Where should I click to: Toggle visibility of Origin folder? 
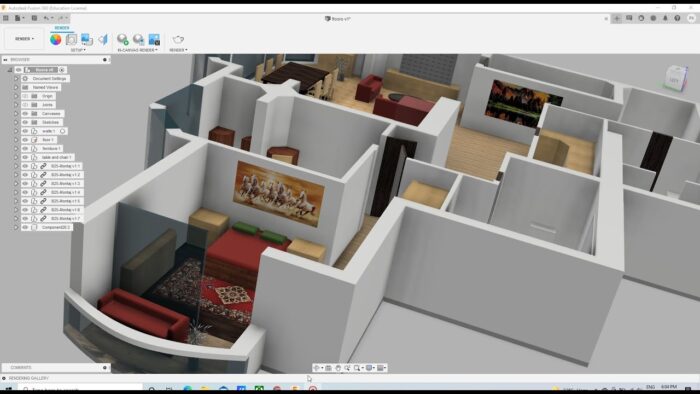click(25, 96)
